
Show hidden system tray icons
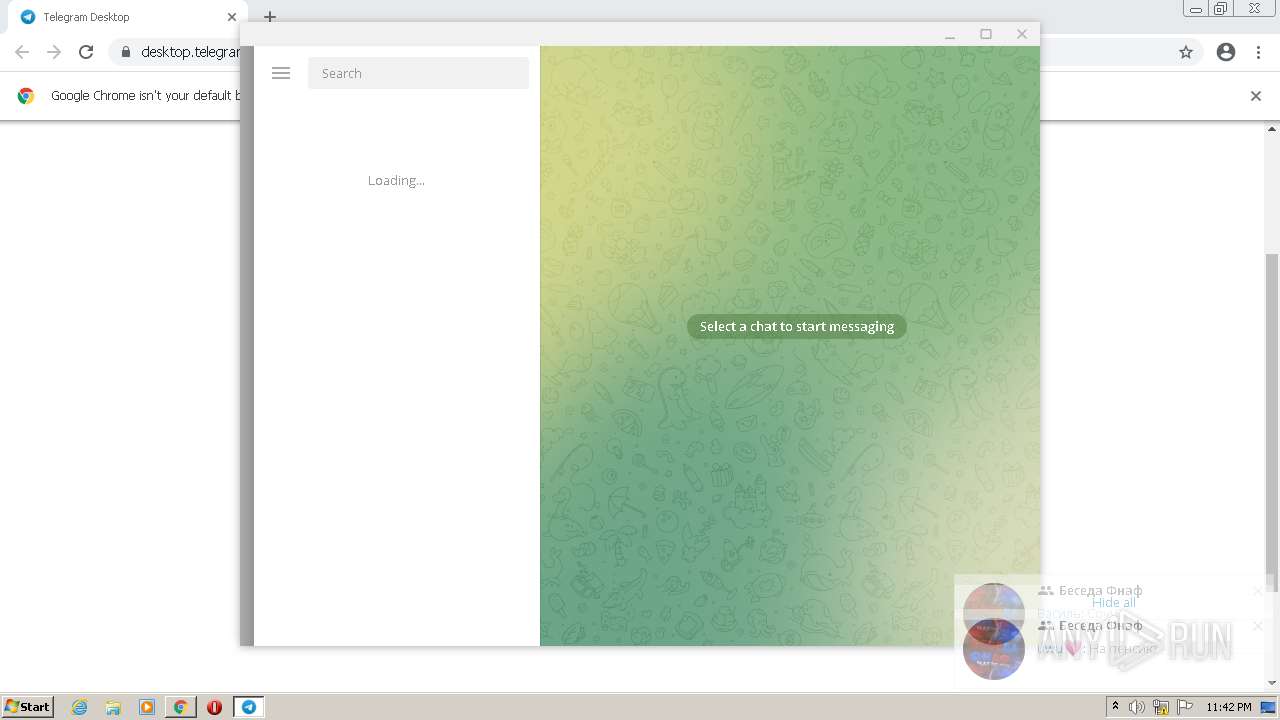click(x=1115, y=707)
